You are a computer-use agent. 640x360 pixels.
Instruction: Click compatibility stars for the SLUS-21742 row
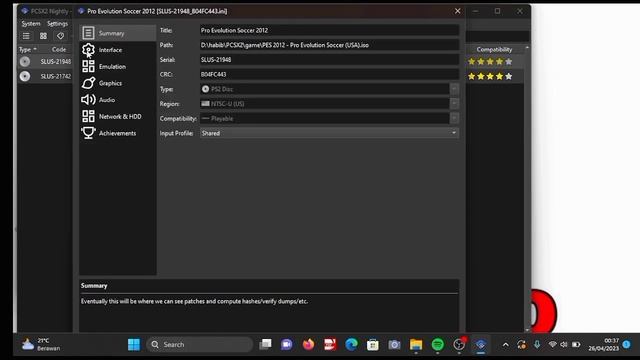[490, 76]
